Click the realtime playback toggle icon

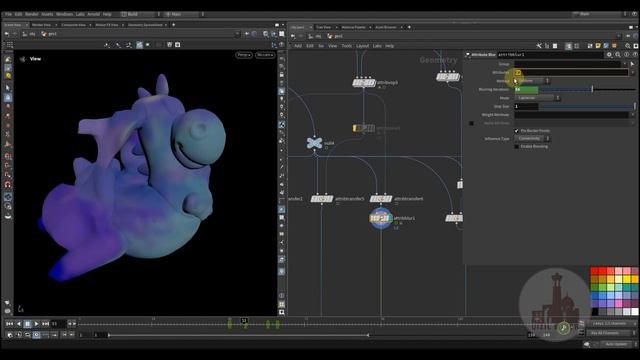tap(36, 335)
